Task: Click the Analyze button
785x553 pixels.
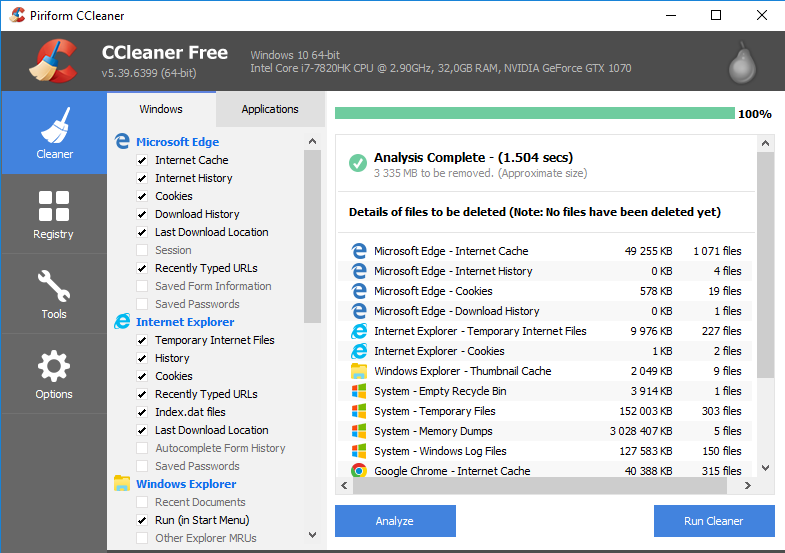Action: tap(396, 521)
